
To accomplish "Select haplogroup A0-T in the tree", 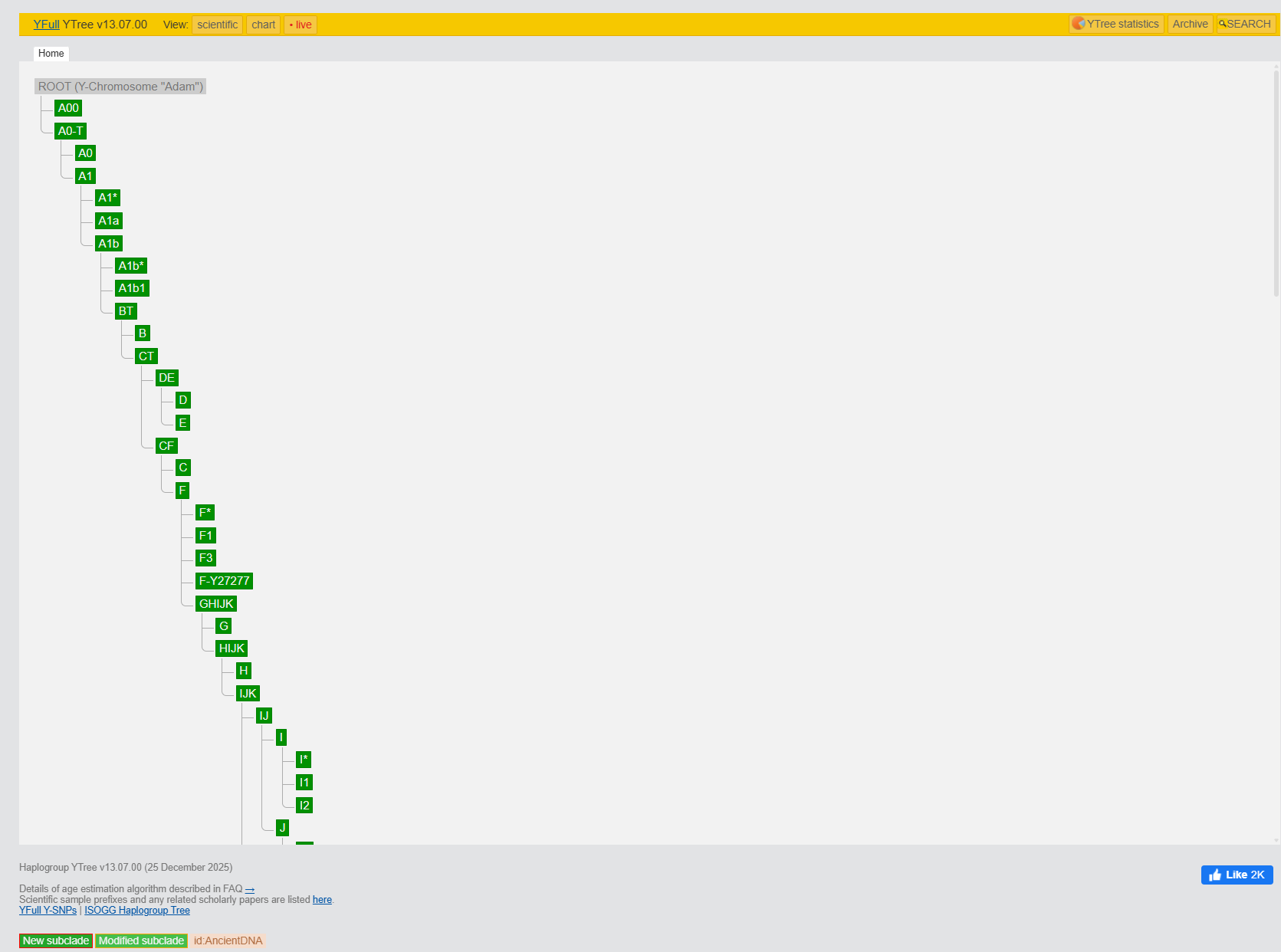I will 71,131.
